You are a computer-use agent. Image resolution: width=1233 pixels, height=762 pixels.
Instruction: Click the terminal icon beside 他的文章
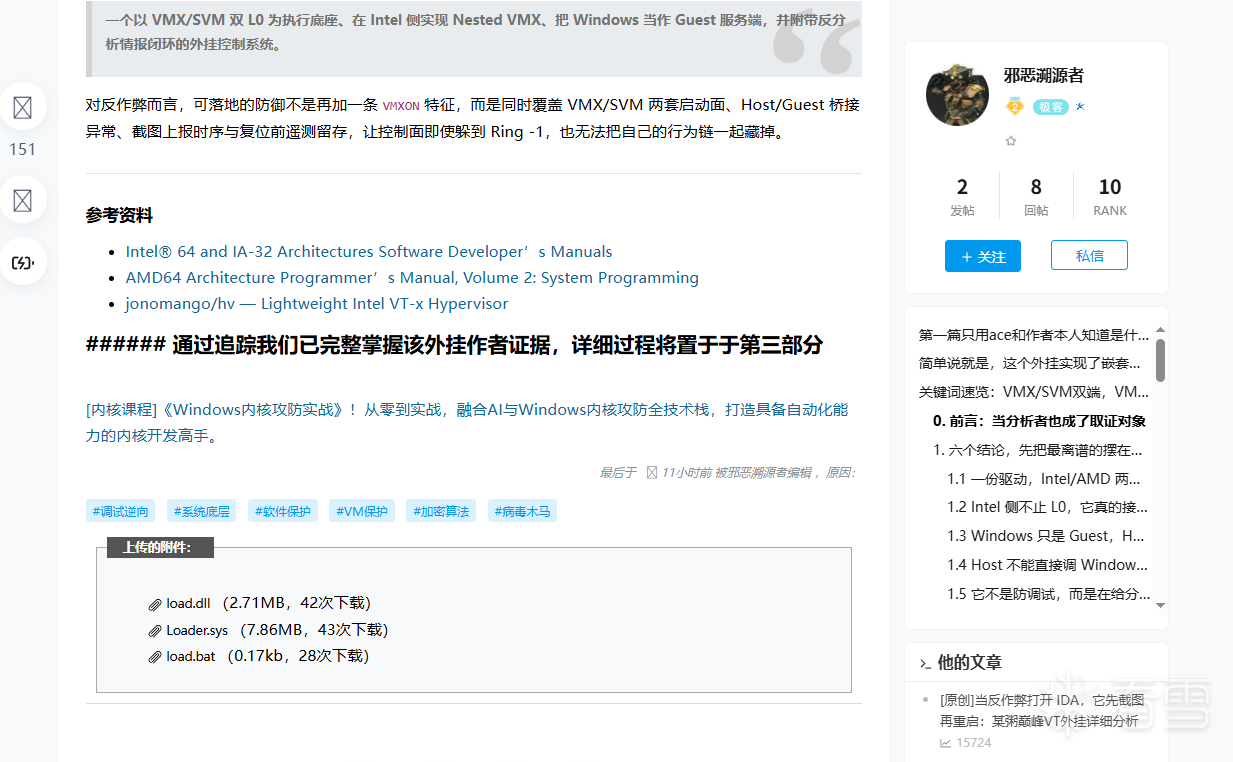[x=925, y=663]
